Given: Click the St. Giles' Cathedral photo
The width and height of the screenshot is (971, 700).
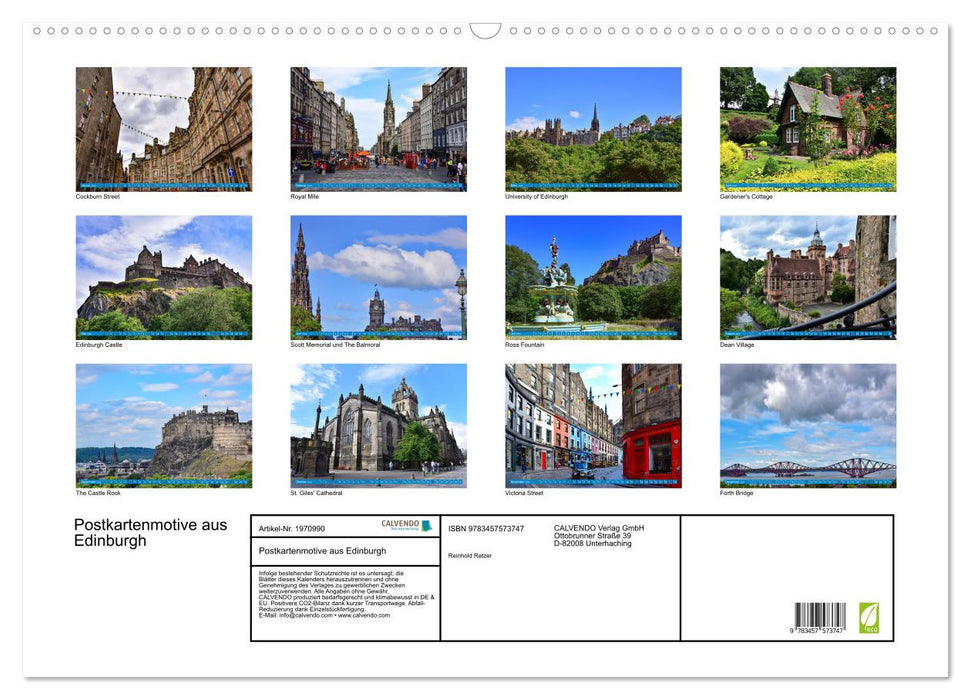Looking at the screenshot, I should click(x=378, y=425).
